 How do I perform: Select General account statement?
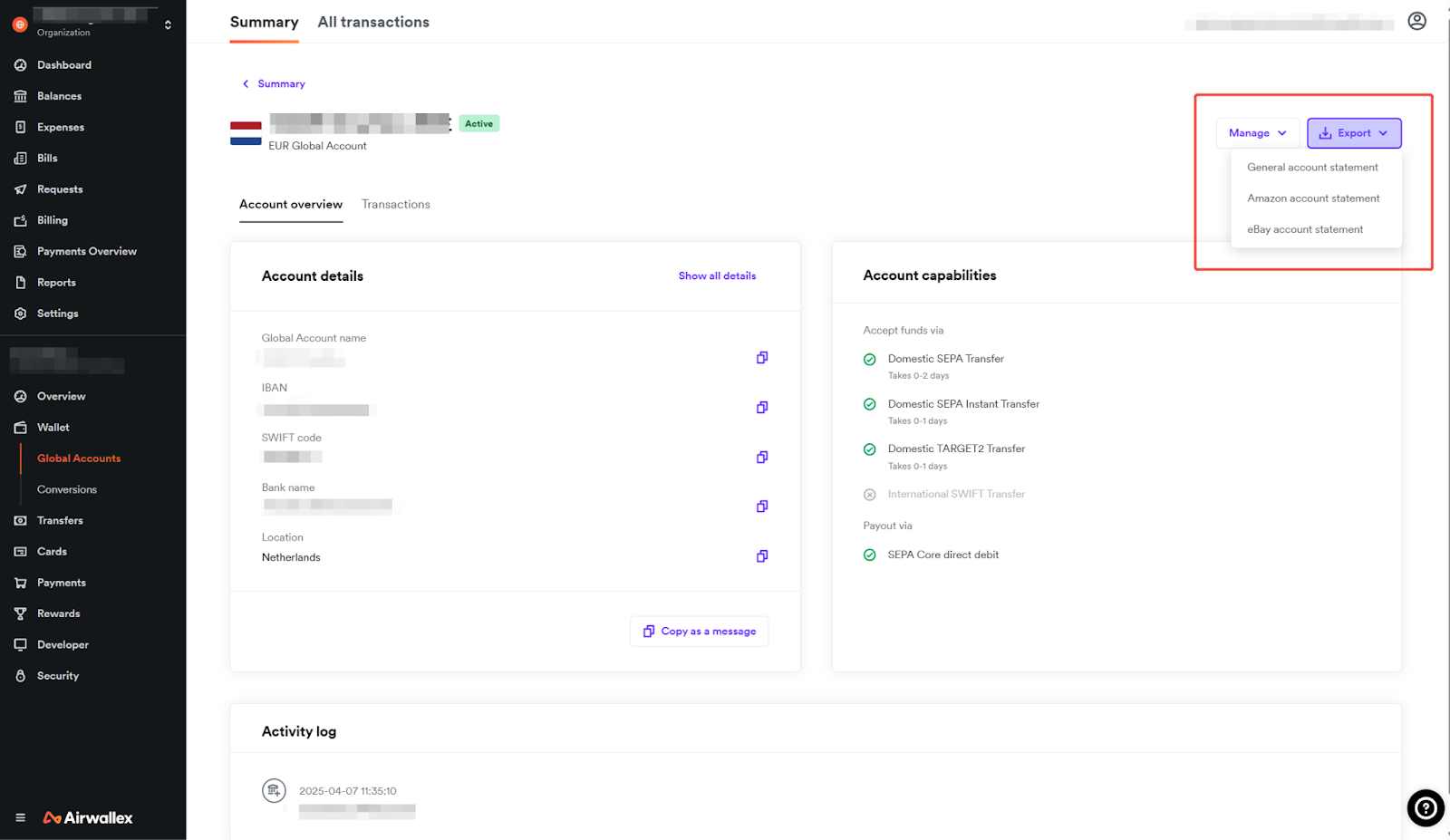click(1311, 168)
